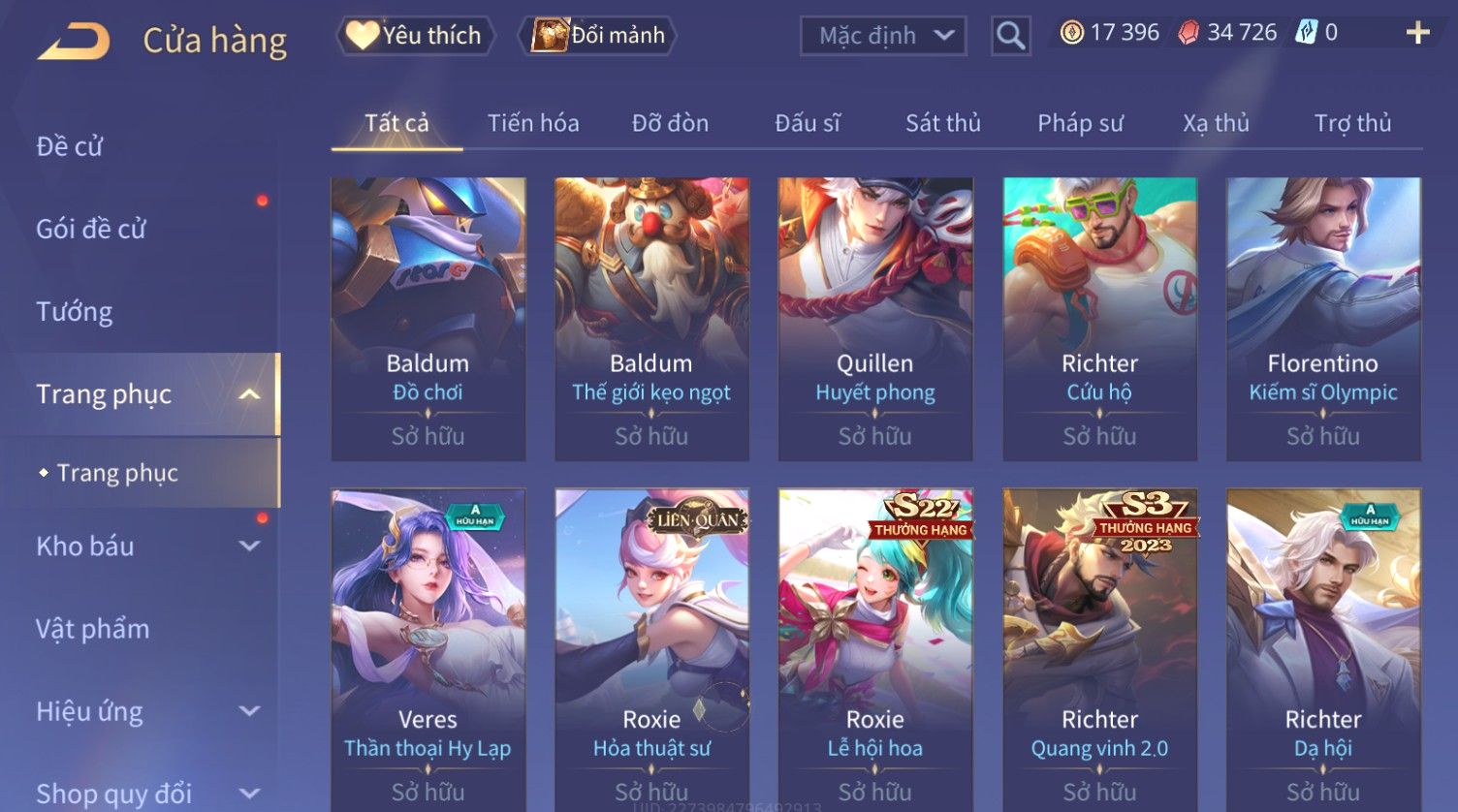
Task: Open Đổi mảnh fragment exchange chest
Action: click(597, 36)
